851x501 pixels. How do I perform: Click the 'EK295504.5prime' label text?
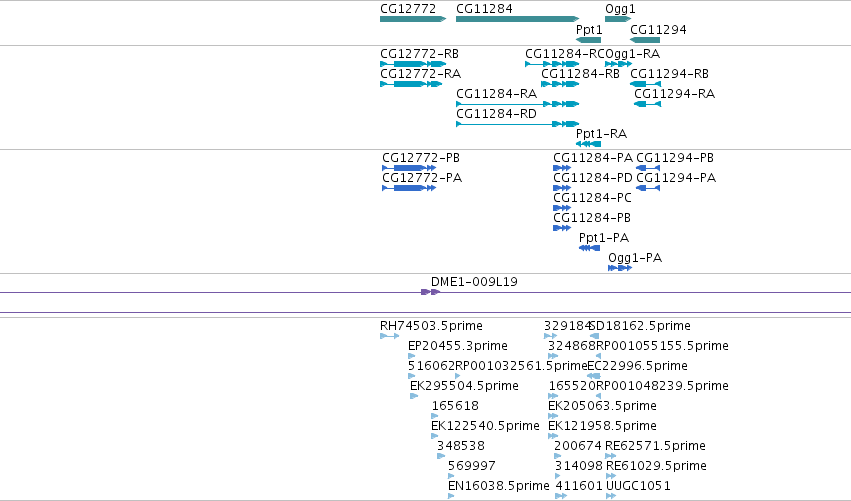[x=464, y=386]
